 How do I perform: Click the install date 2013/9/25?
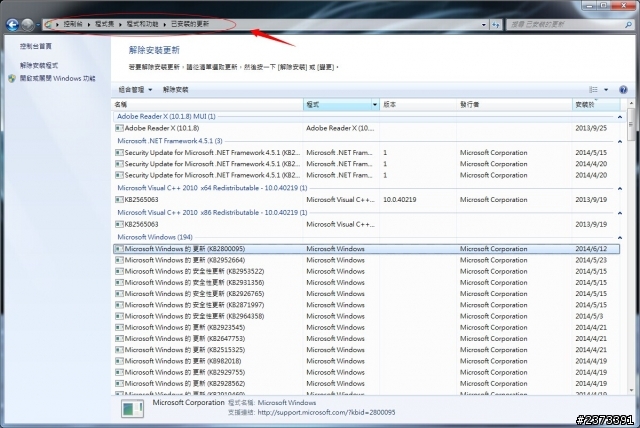click(x=591, y=128)
